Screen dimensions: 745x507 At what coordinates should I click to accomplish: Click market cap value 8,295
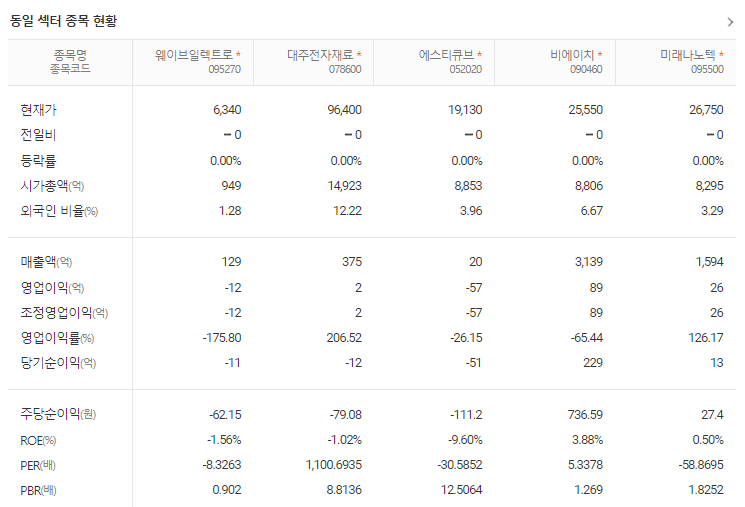tap(709, 186)
